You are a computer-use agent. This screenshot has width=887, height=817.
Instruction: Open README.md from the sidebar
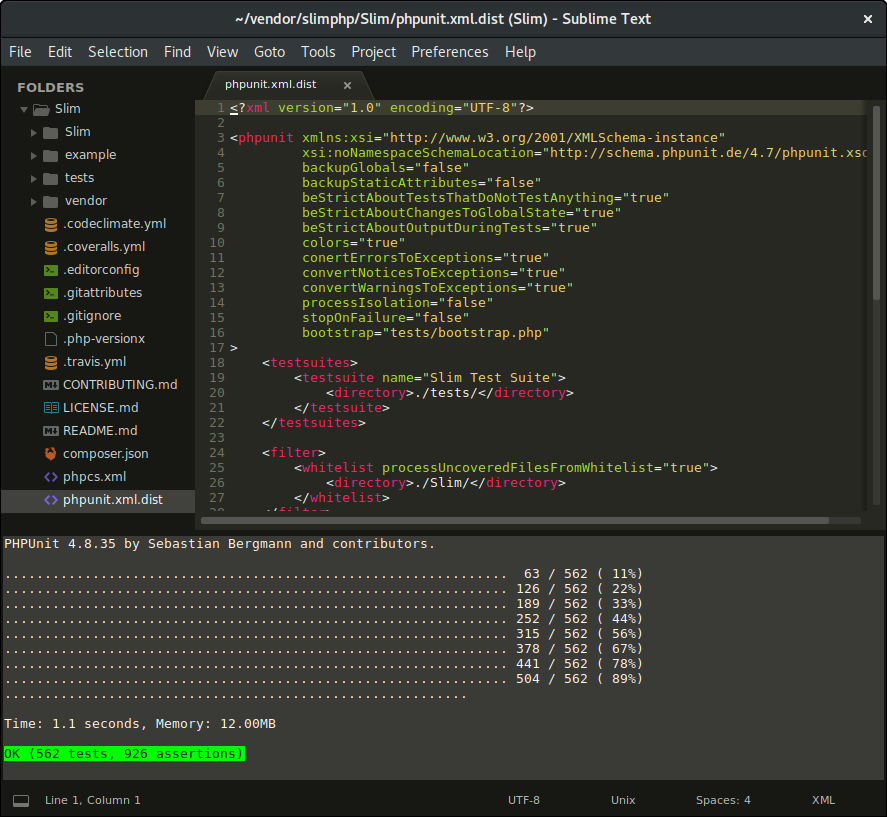coord(100,431)
